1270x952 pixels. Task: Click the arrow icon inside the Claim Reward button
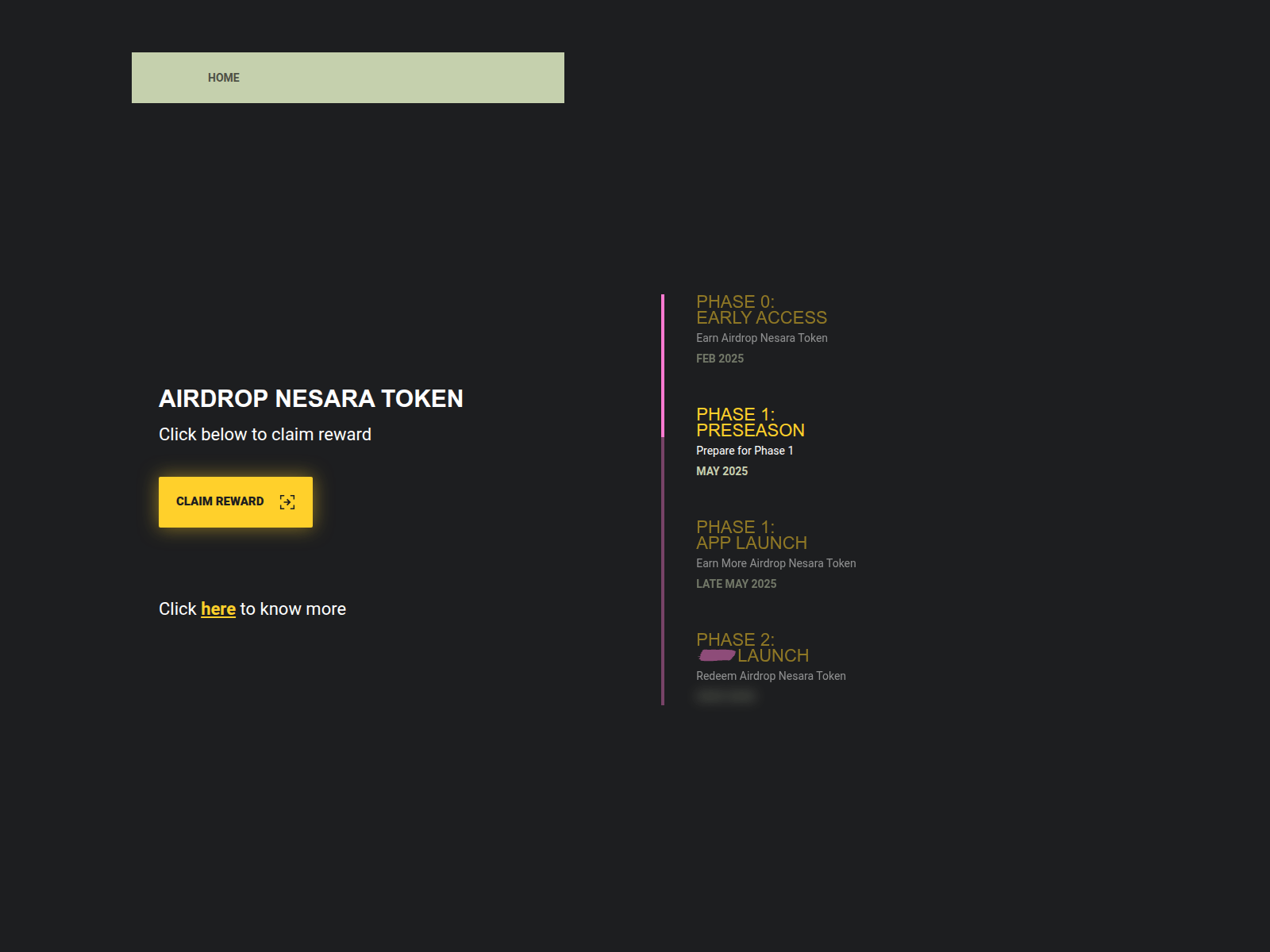[287, 501]
